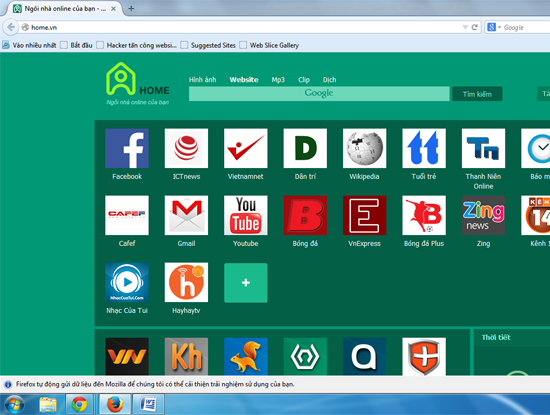Open the orange shield plus tile
The image size is (550, 415).
[424, 356]
